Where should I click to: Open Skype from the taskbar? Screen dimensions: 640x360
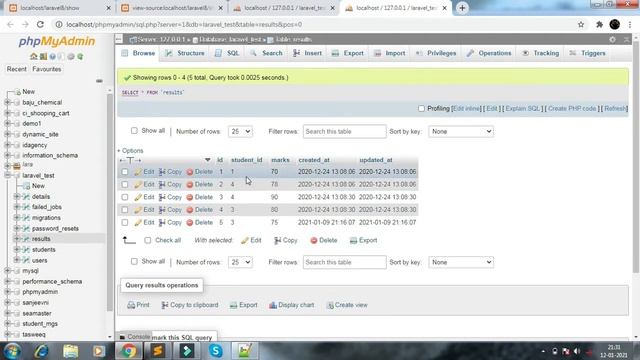[x=216, y=351]
